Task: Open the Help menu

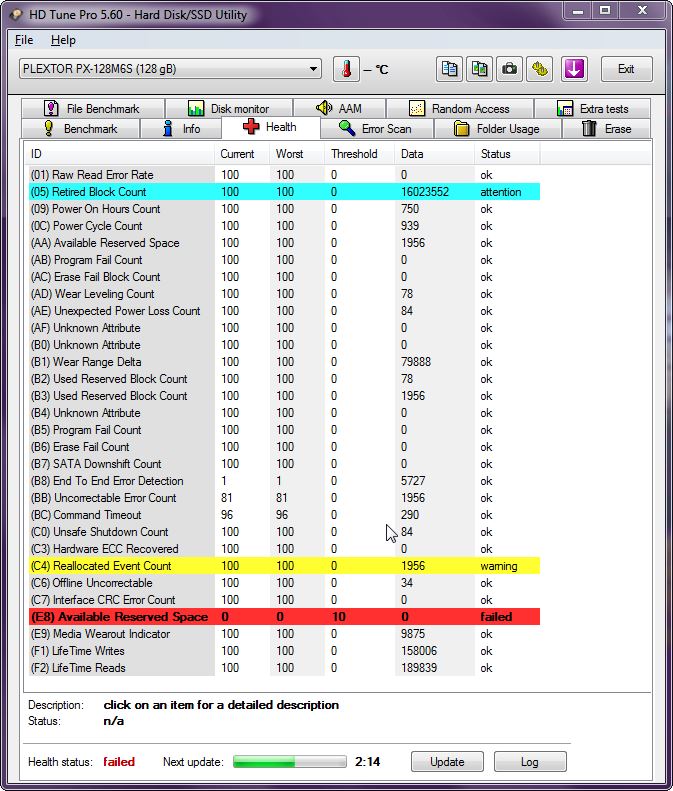Action: point(63,40)
